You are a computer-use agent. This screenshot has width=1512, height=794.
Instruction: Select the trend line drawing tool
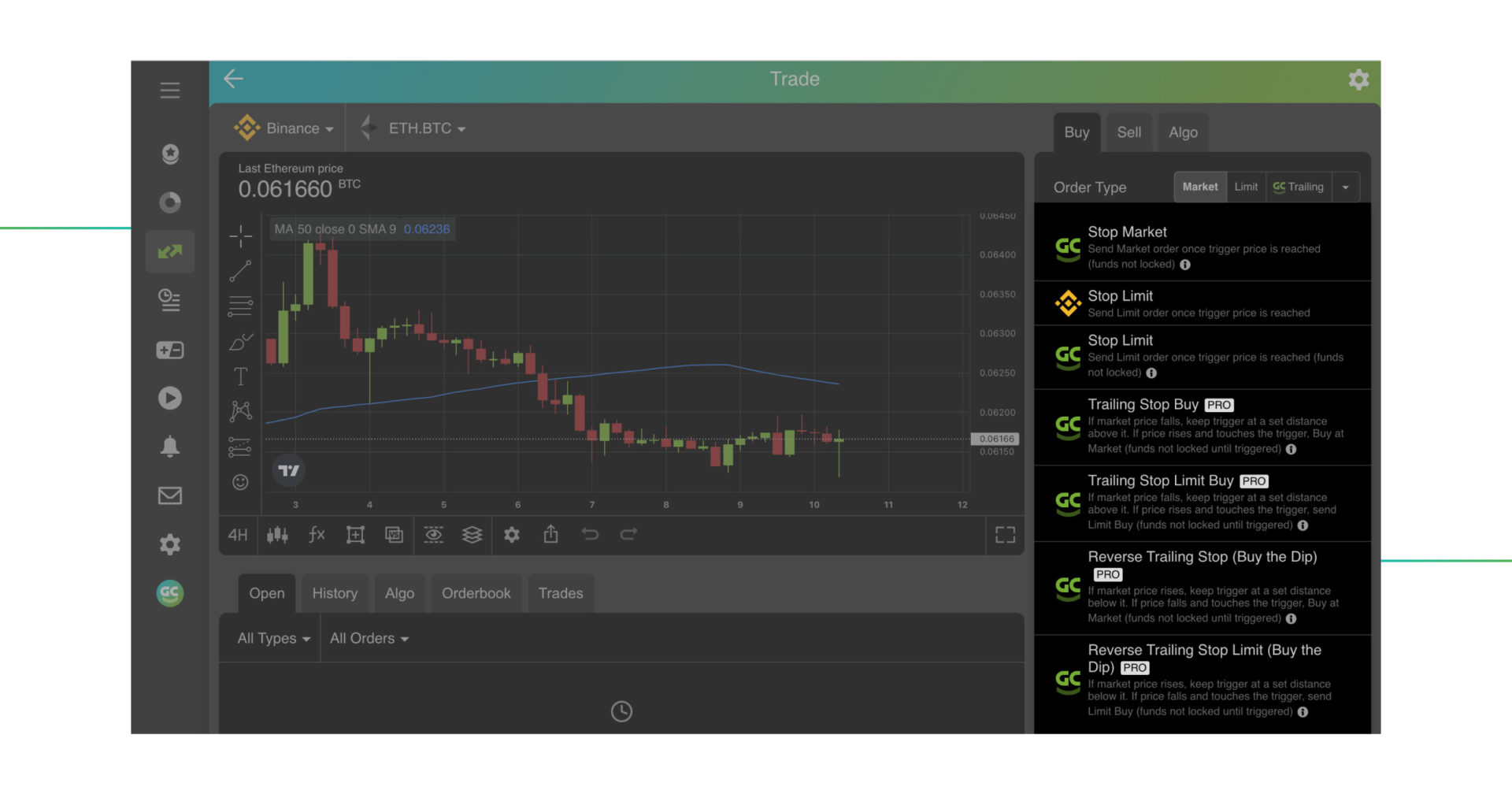240,272
